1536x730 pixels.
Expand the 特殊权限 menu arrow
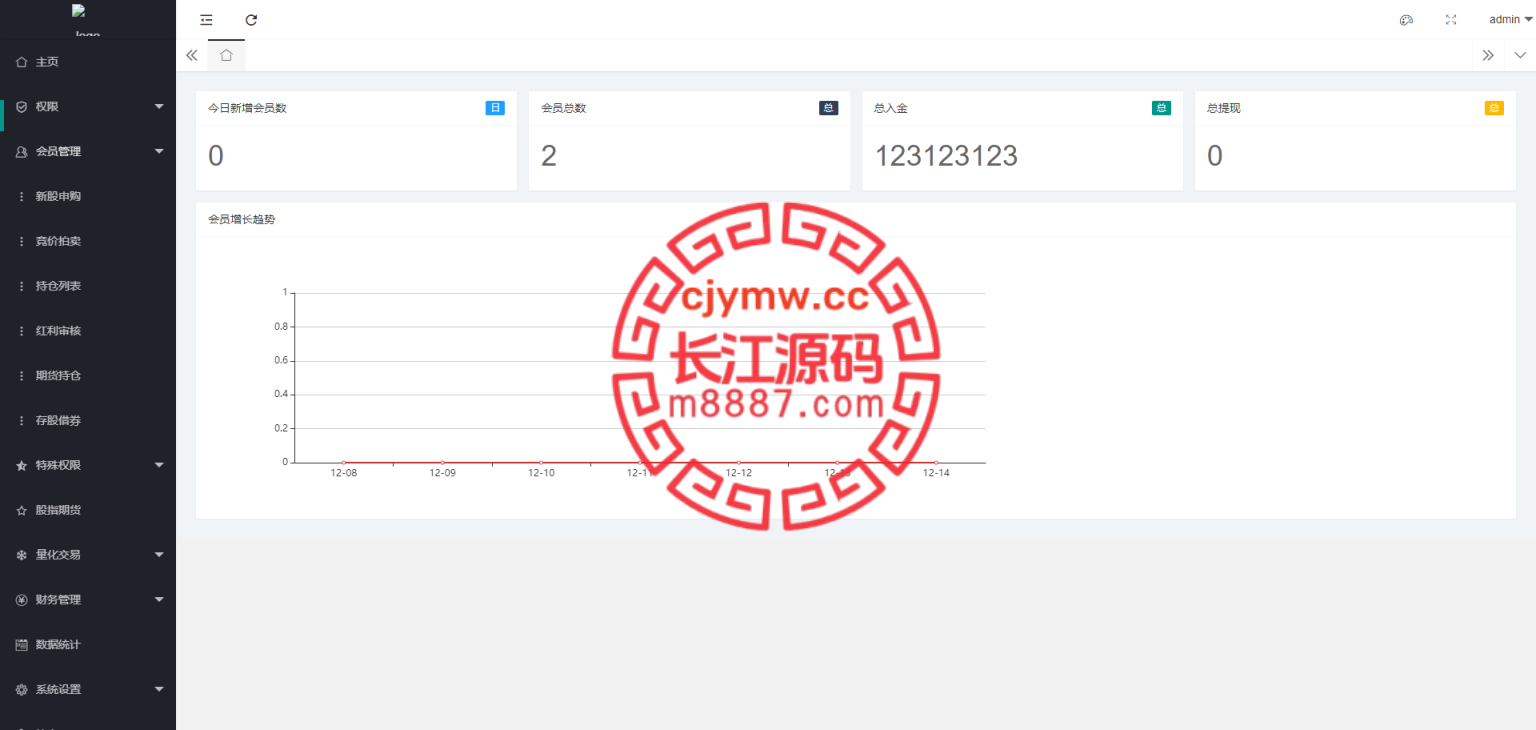[x=159, y=465]
